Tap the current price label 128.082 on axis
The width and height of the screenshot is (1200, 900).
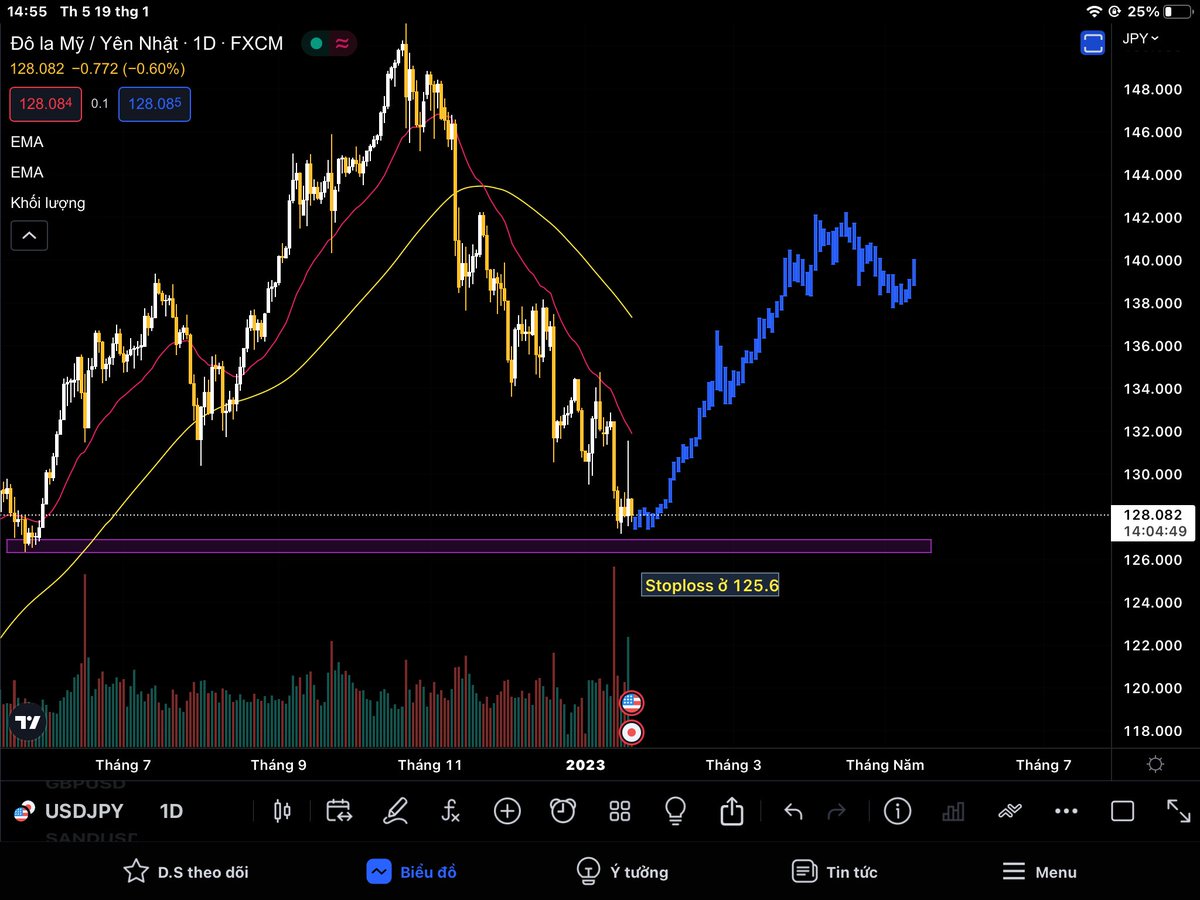click(1152, 515)
